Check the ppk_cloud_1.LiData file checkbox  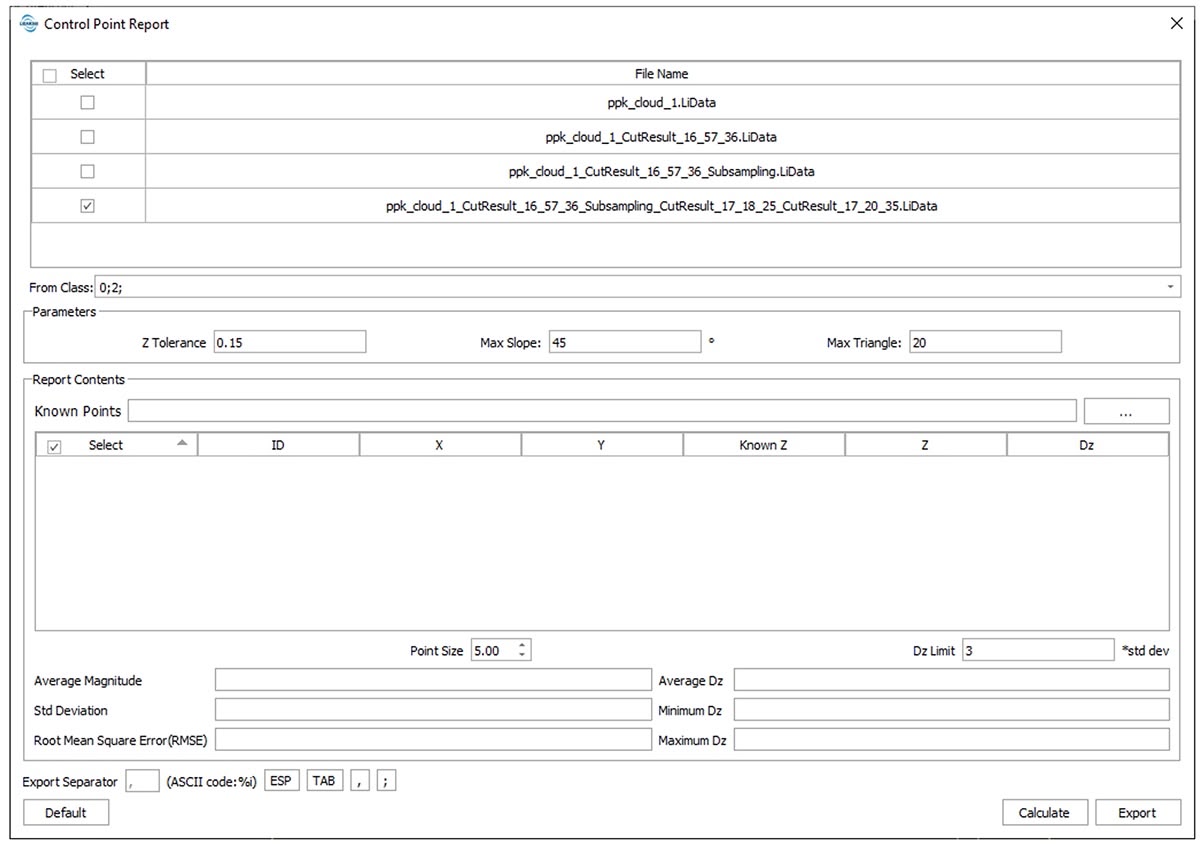click(x=87, y=103)
